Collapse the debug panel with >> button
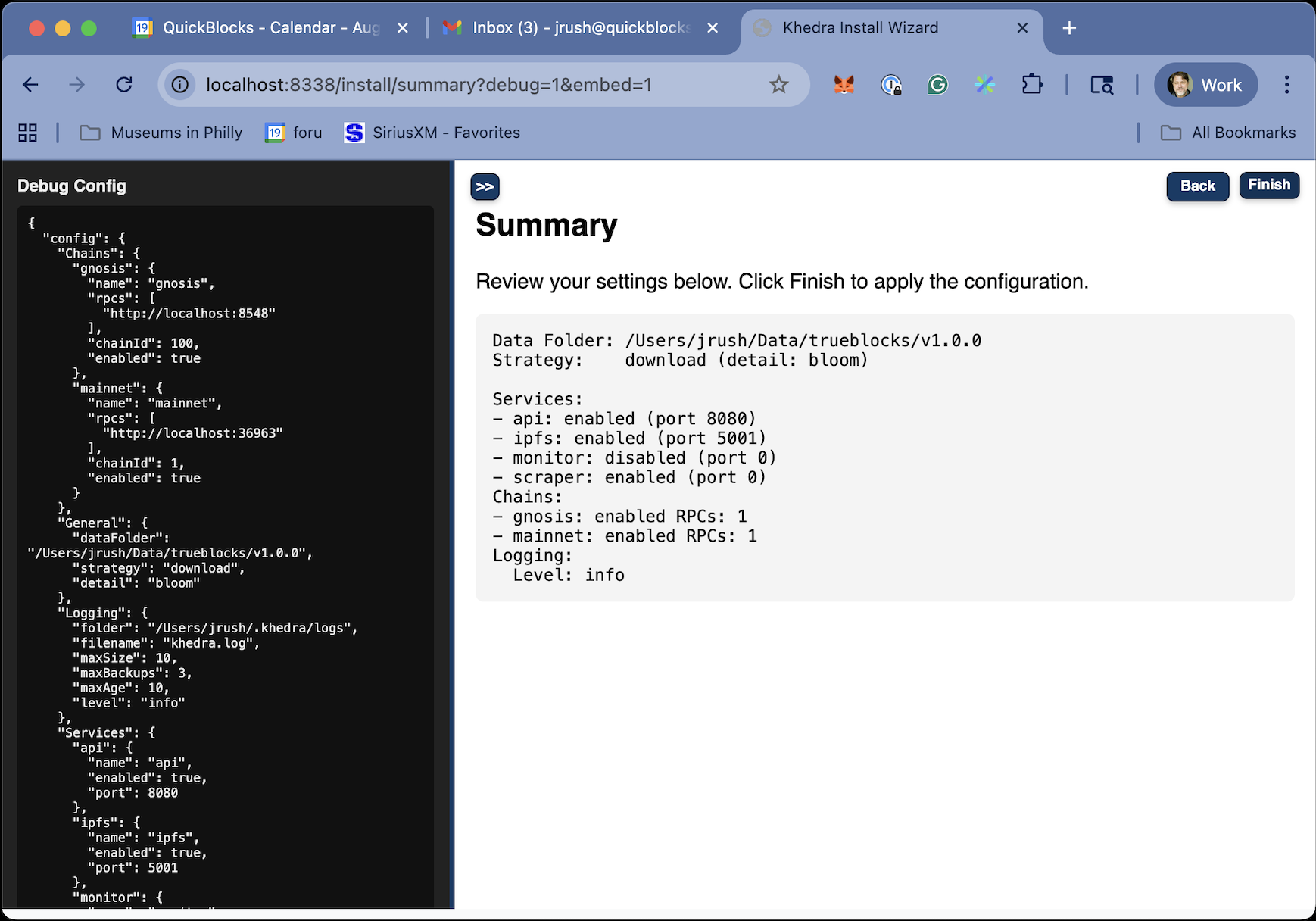1316x921 pixels. (x=485, y=186)
